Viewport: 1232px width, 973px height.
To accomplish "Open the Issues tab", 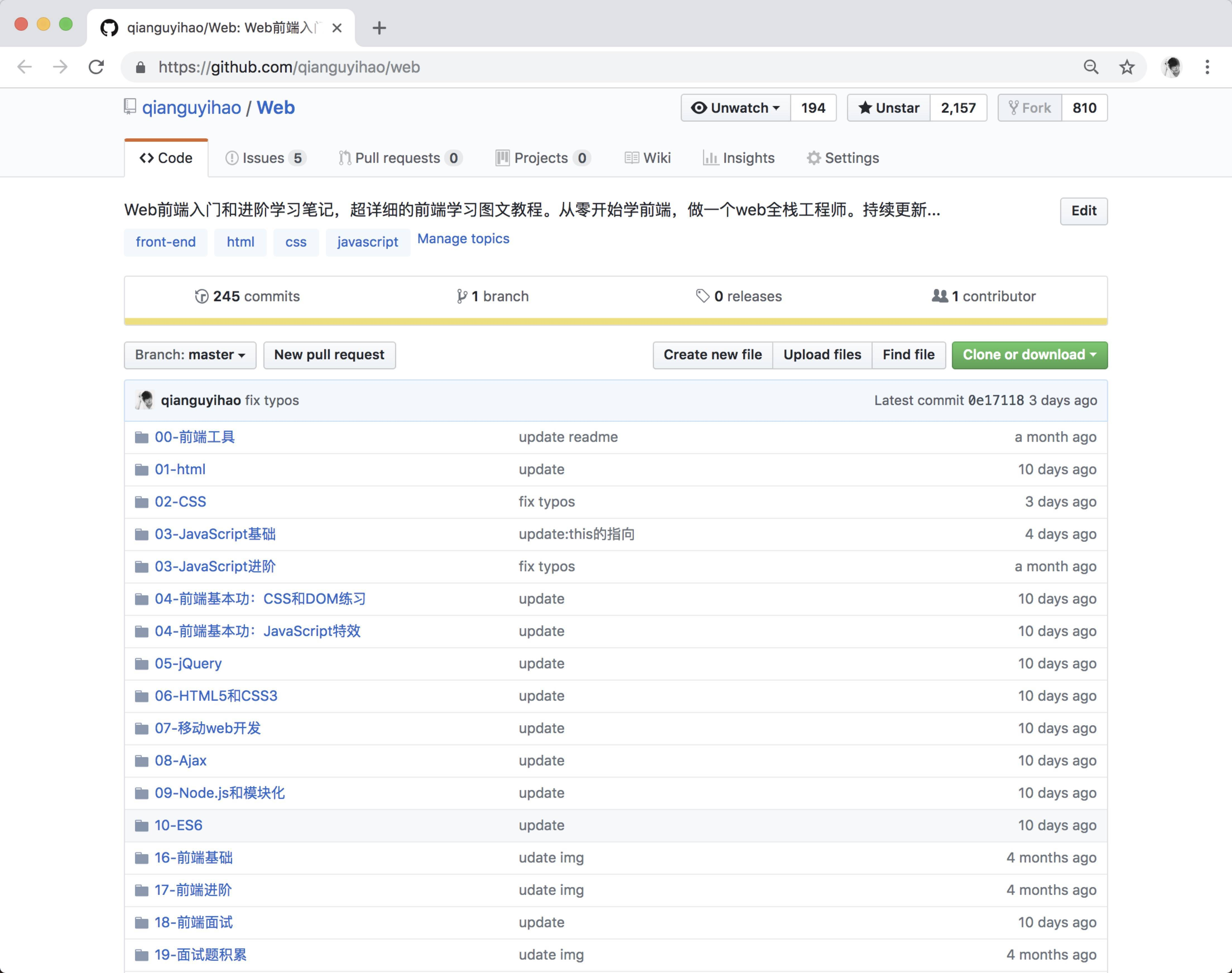I will [x=265, y=158].
